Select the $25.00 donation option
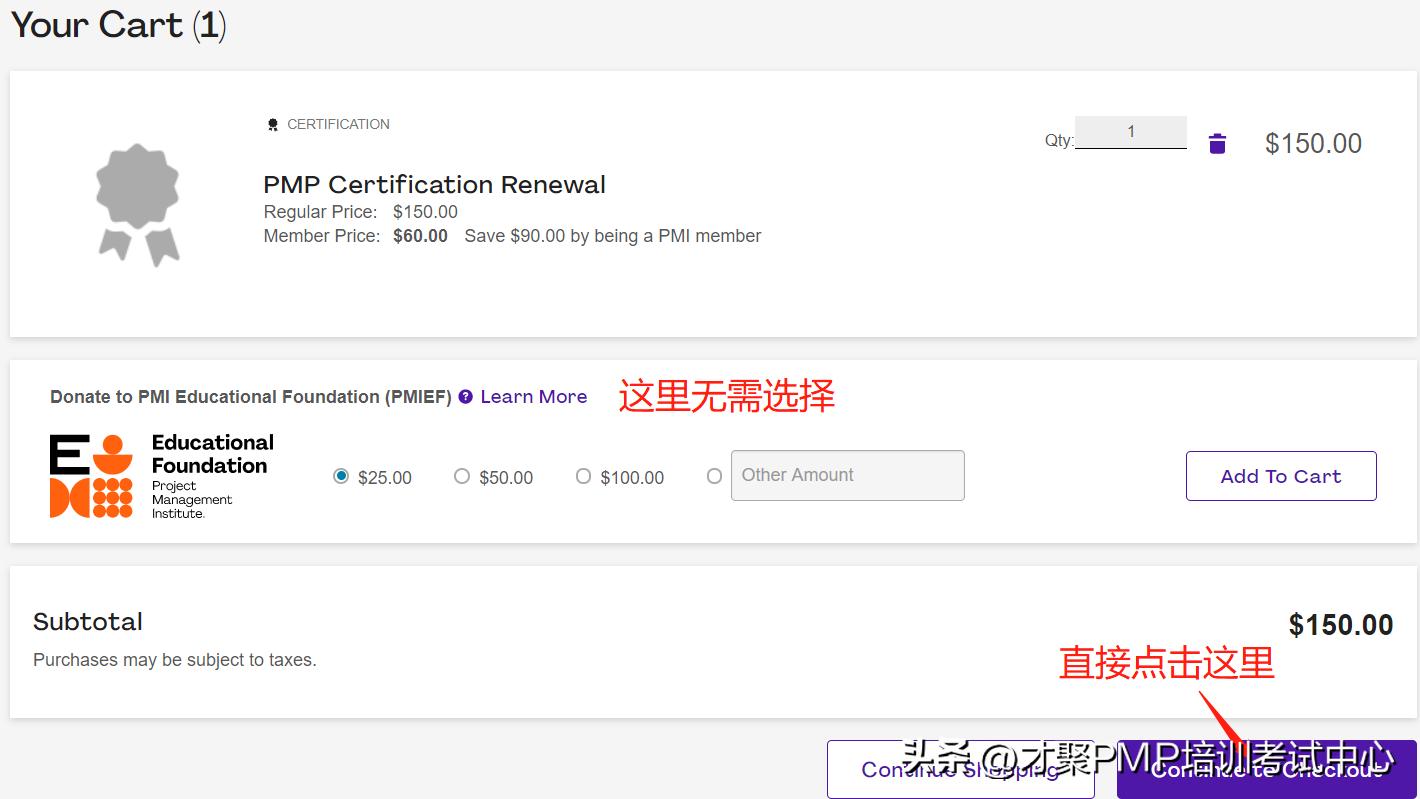The height and width of the screenshot is (799, 1420). tap(341, 477)
